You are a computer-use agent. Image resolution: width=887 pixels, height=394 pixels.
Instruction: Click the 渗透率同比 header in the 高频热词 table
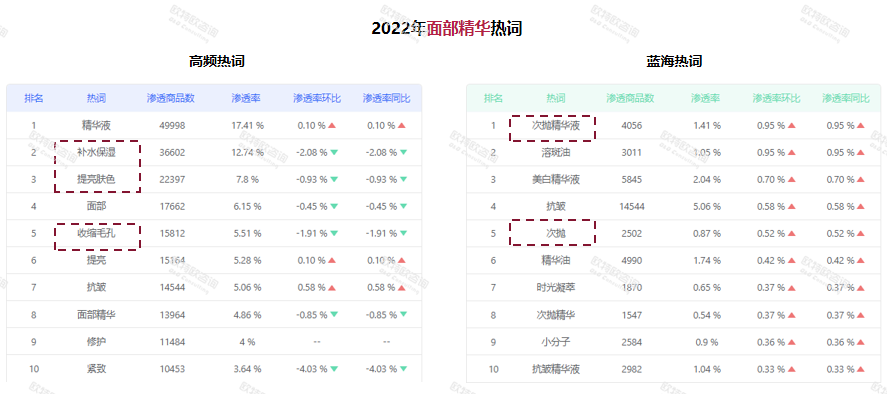(386, 98)
